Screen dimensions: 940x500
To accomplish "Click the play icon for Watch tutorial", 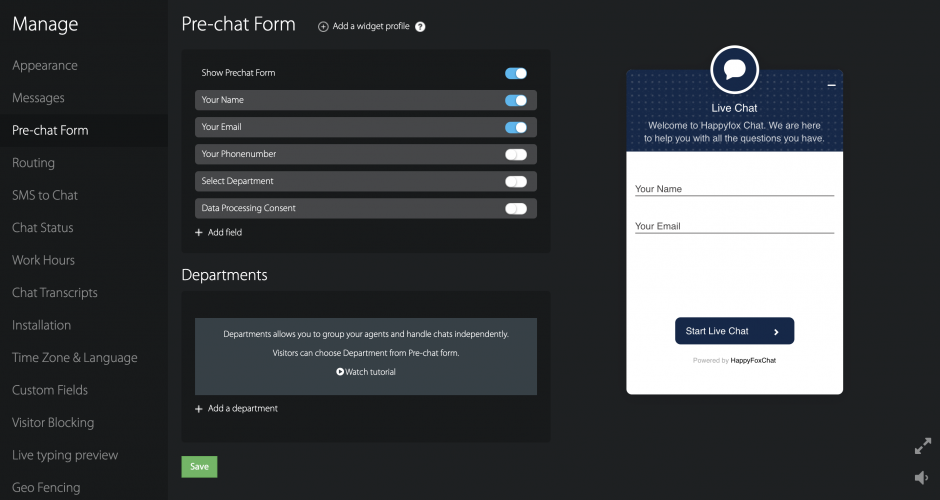I will 340,372.
